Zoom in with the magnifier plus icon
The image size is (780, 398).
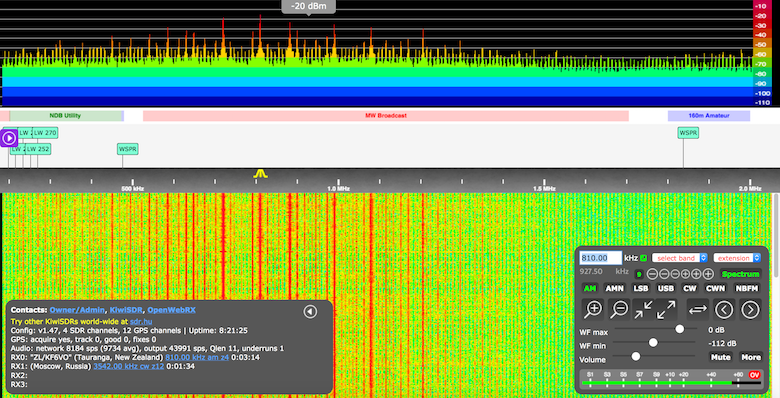pyautogui.click(x=593, y=309)
